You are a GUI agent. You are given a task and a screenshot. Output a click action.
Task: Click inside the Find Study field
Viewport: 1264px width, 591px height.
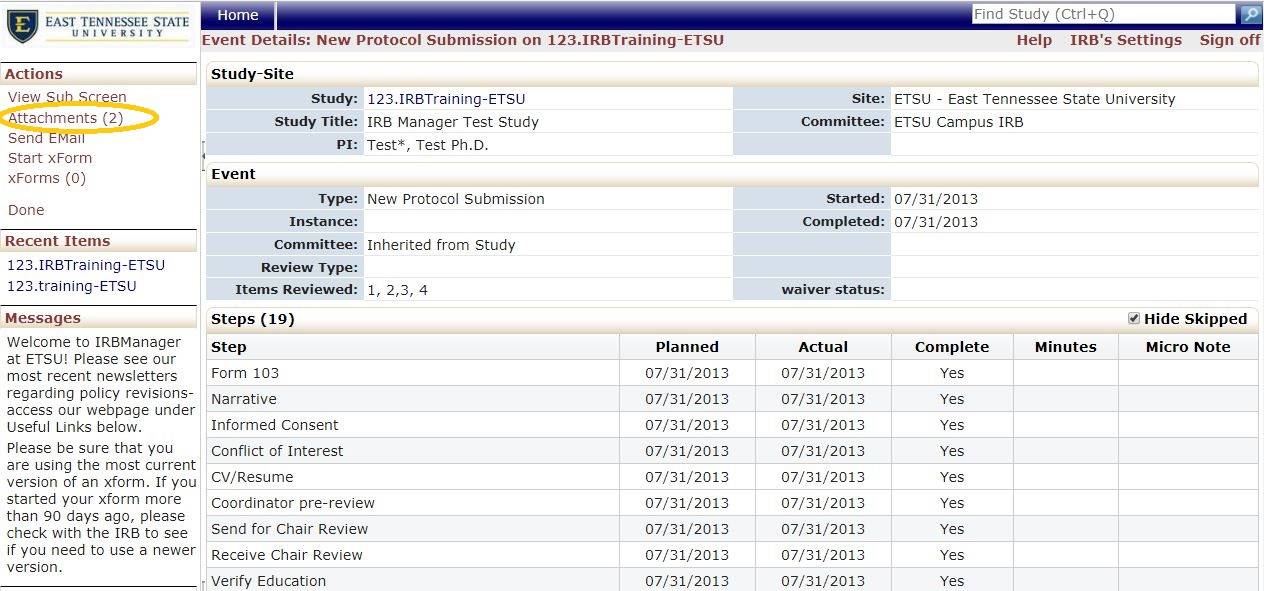pos(1102,14)
